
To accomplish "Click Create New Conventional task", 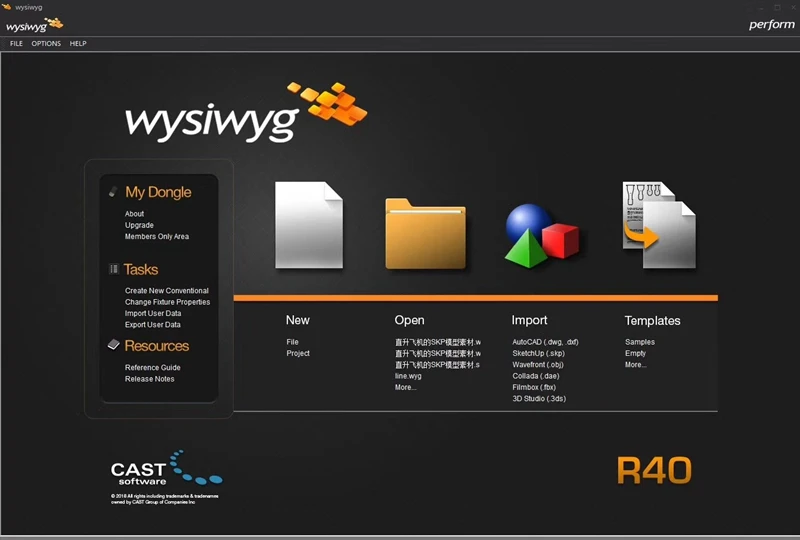I will click(x=167, y=290).
